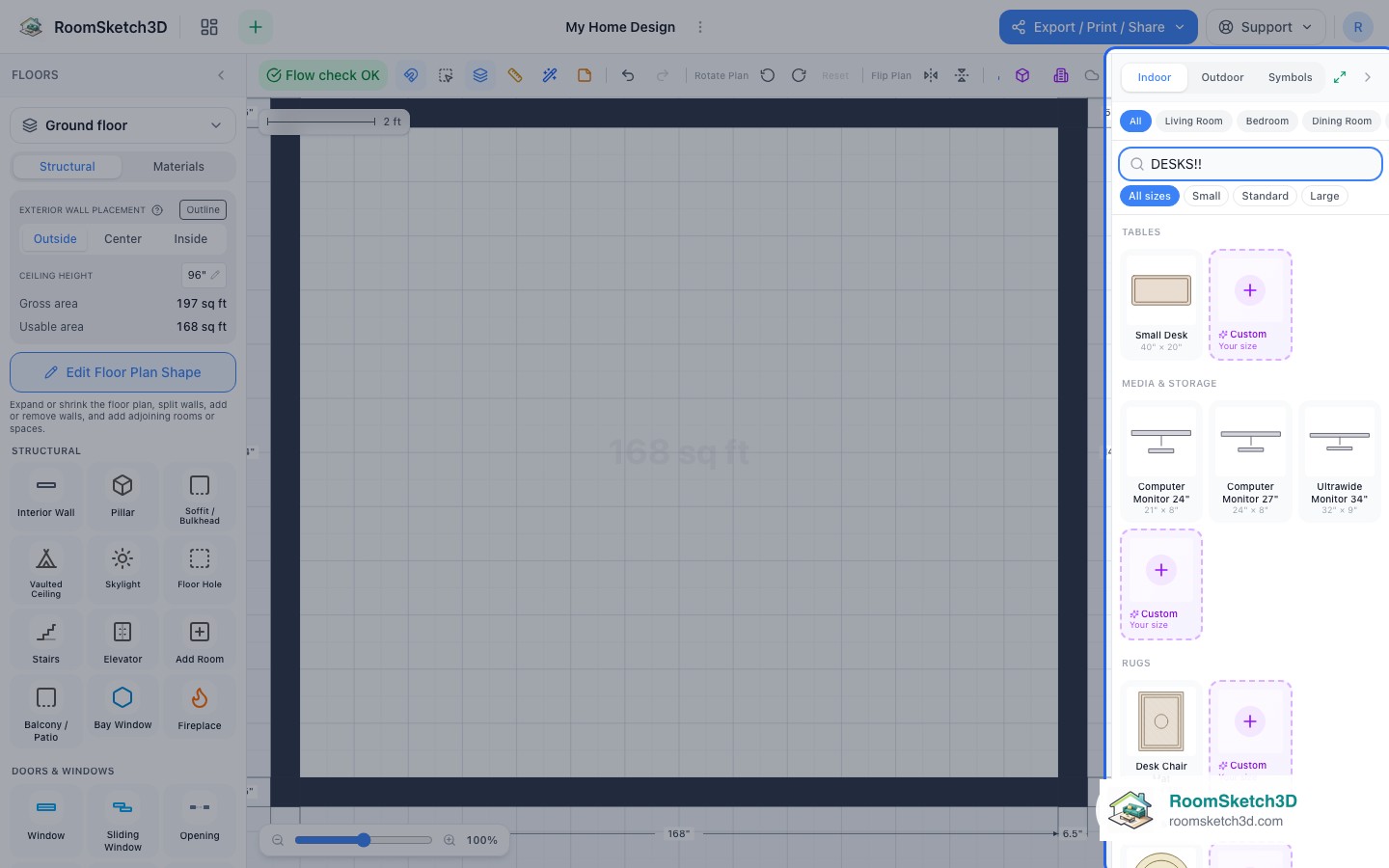Rotate plan counter-clockwise
Viewport: 1389px width, 868px height.
pos(768,75)
